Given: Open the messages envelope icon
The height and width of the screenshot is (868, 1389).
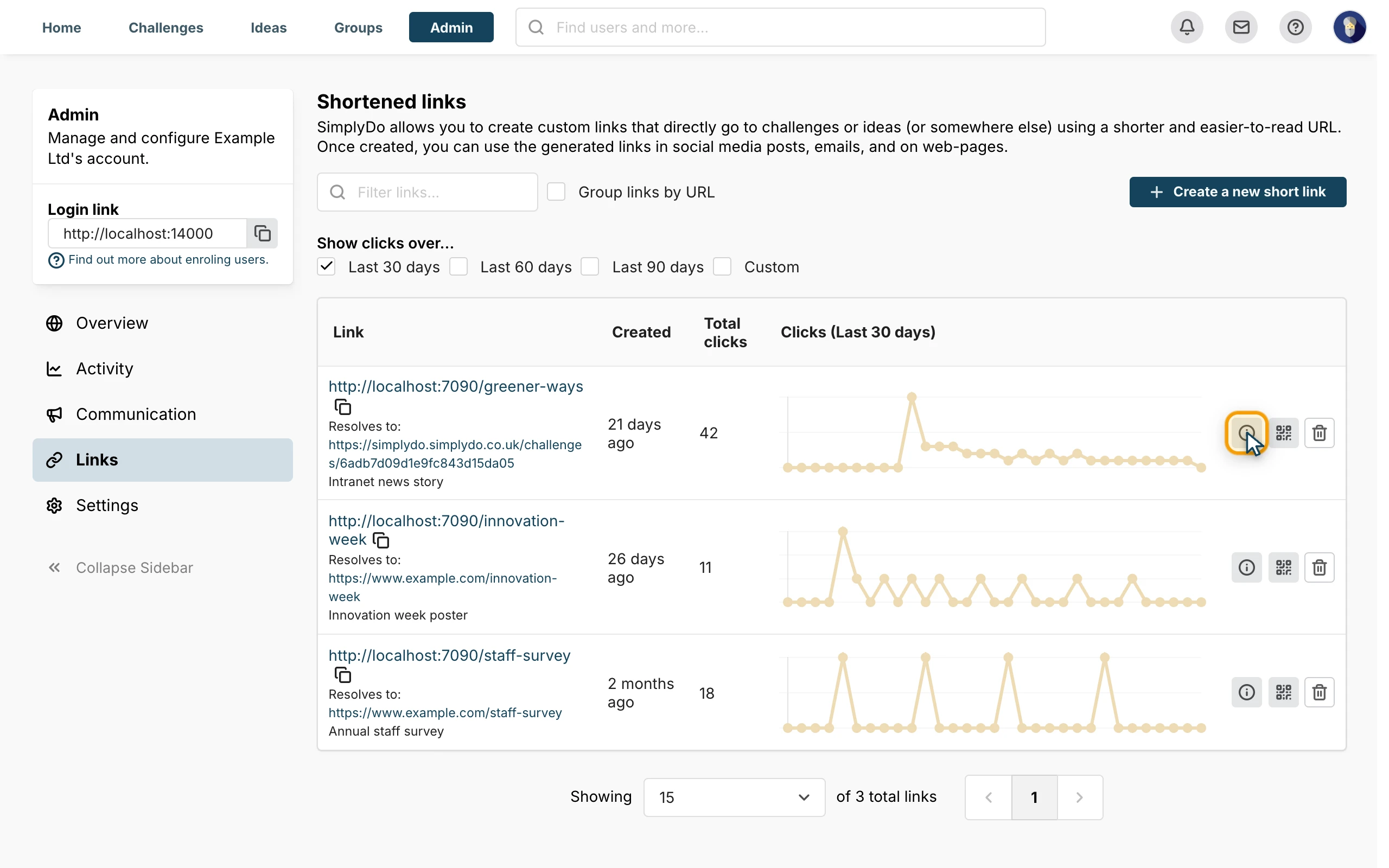Looking at the screenshot, I should click(x=1241, y=27).
